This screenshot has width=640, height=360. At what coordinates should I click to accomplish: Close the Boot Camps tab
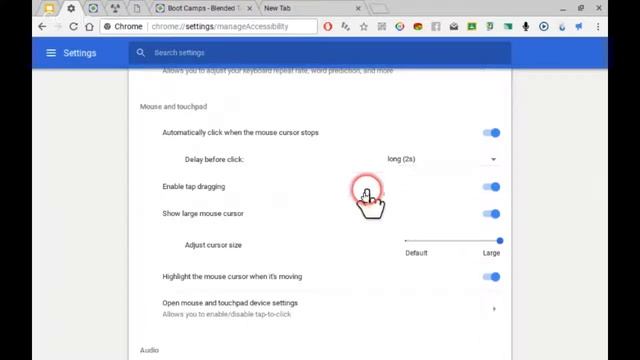click(x=249, y=8)
